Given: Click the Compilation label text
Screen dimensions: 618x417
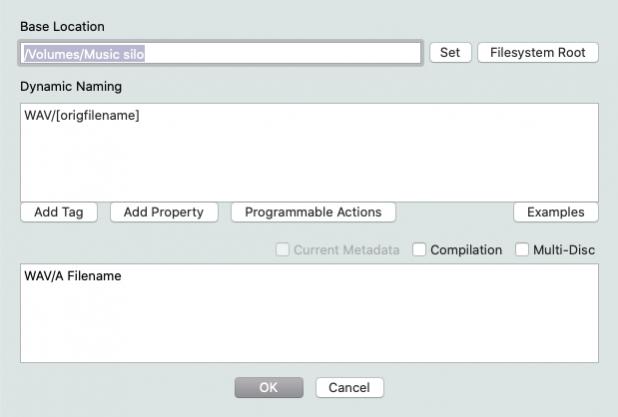Looking at the screenshot, I should [466, 250].
